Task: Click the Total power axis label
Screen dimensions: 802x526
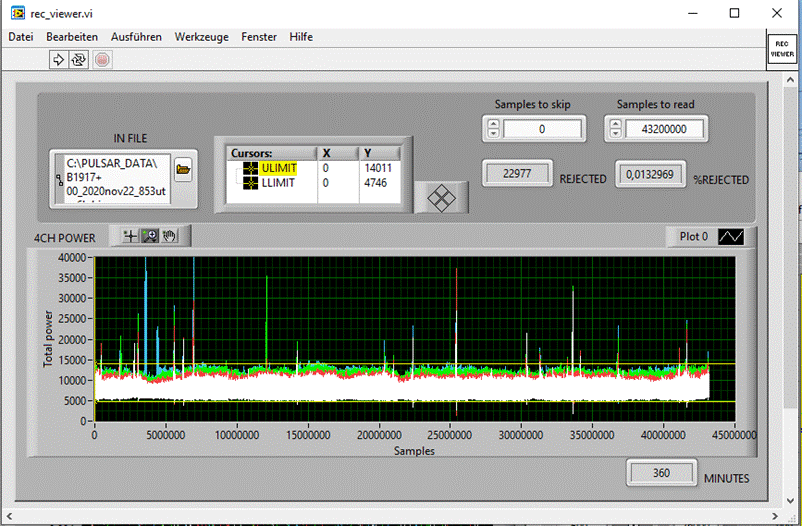Action: [x=48, y=339]
